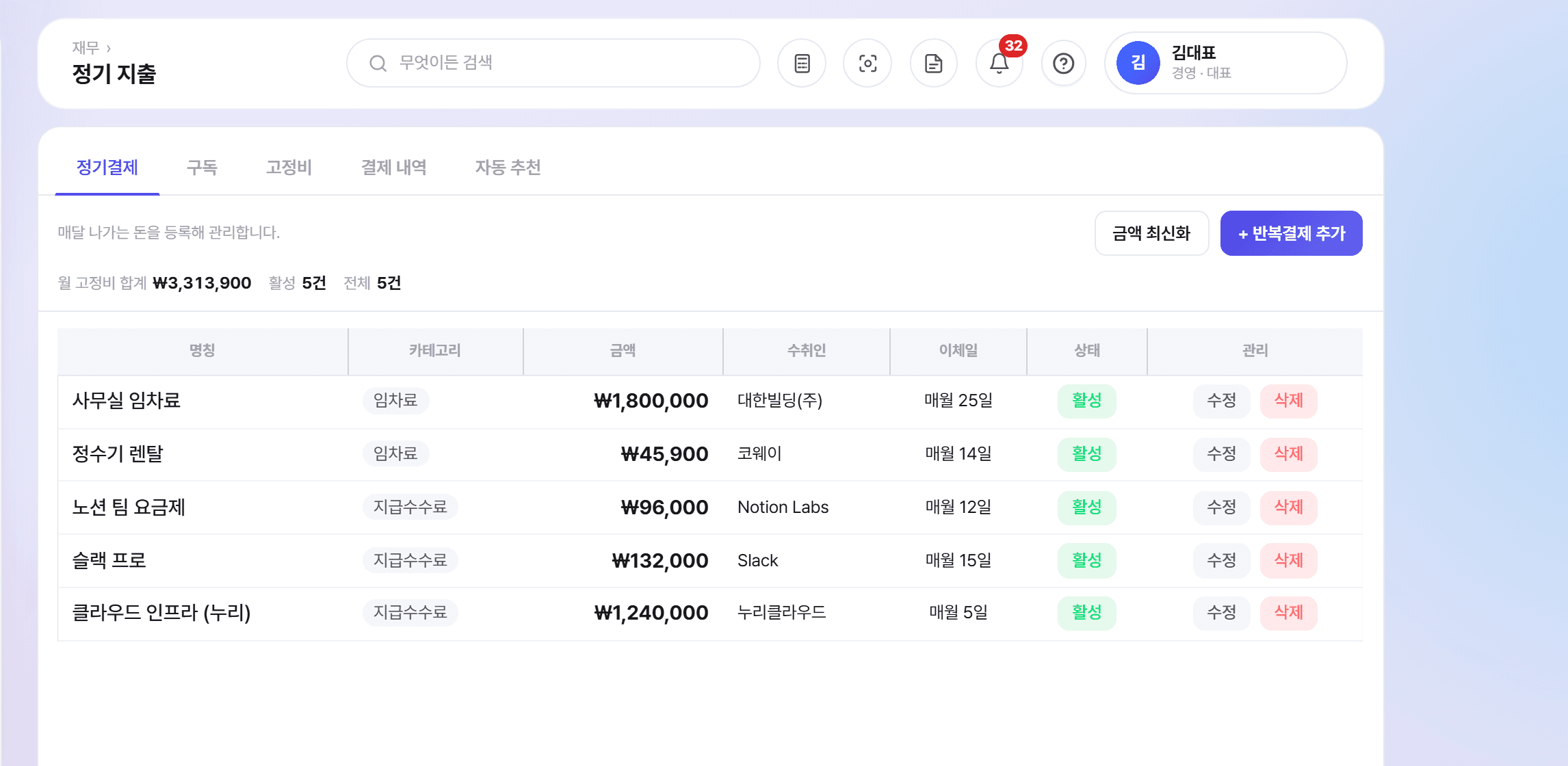Click the 금액 최신화 button
Screen dimensions: 1568x766
coord(1152,233)
